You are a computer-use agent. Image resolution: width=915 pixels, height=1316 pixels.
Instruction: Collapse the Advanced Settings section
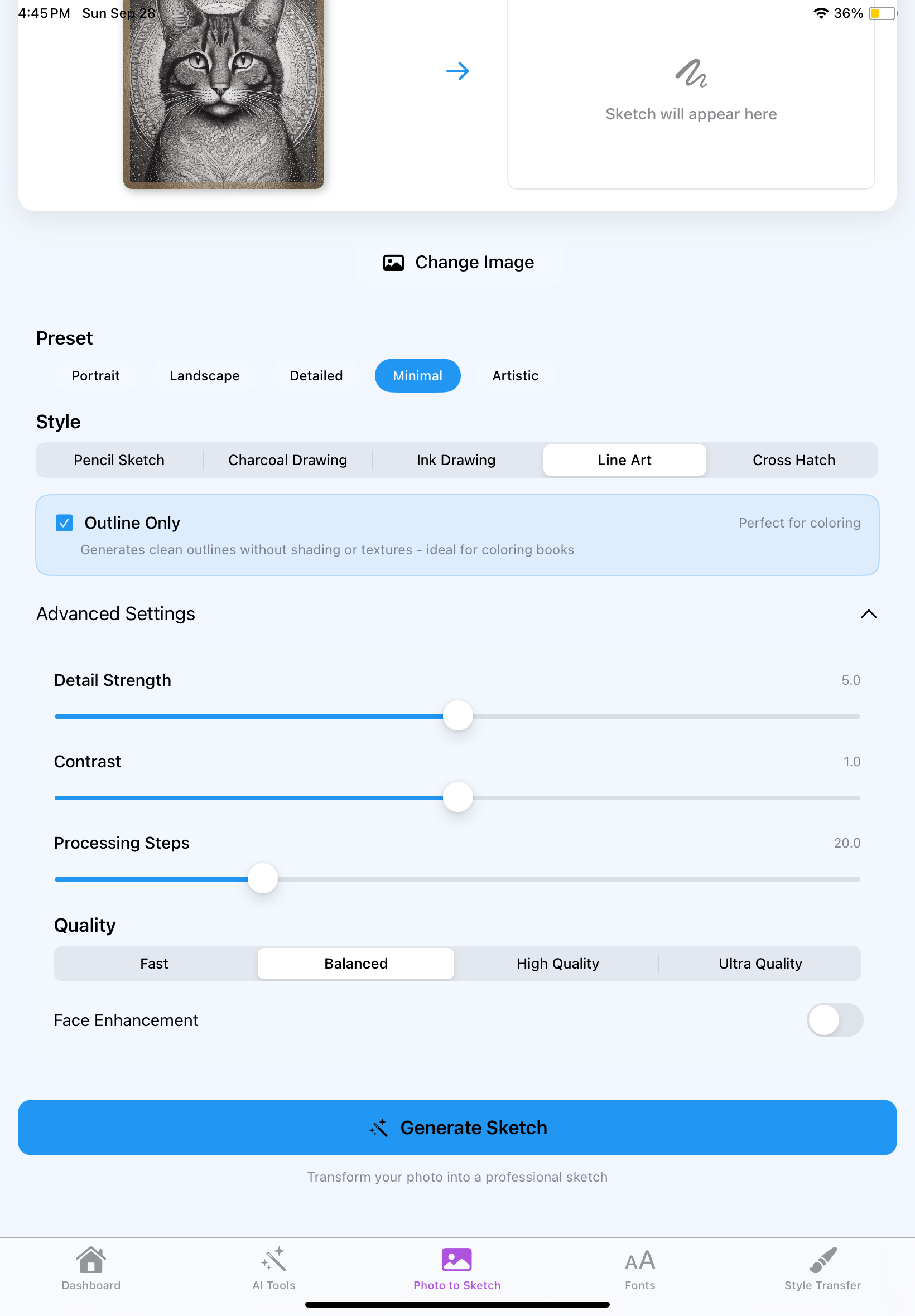[869, 613]
